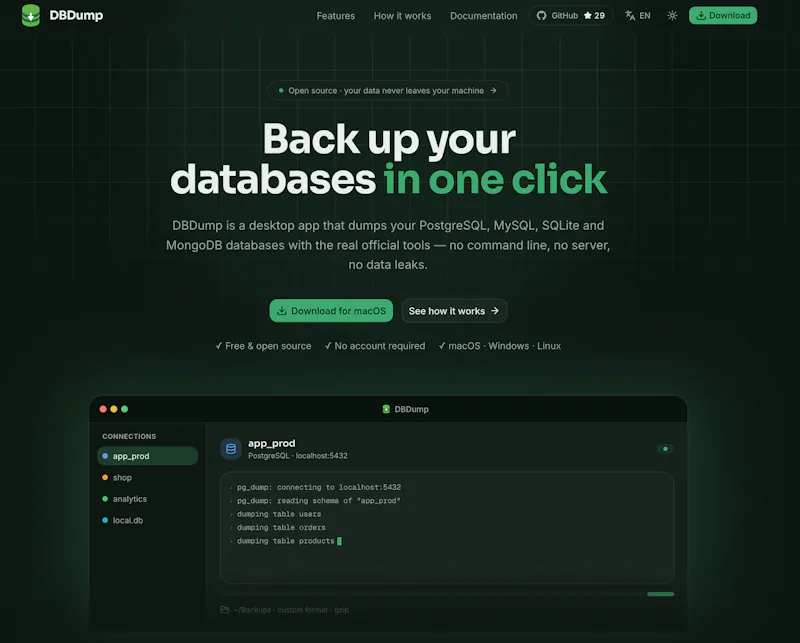
Task: Click the yellow minimize dot in DBDump mockup
Action: click(114, 409)
